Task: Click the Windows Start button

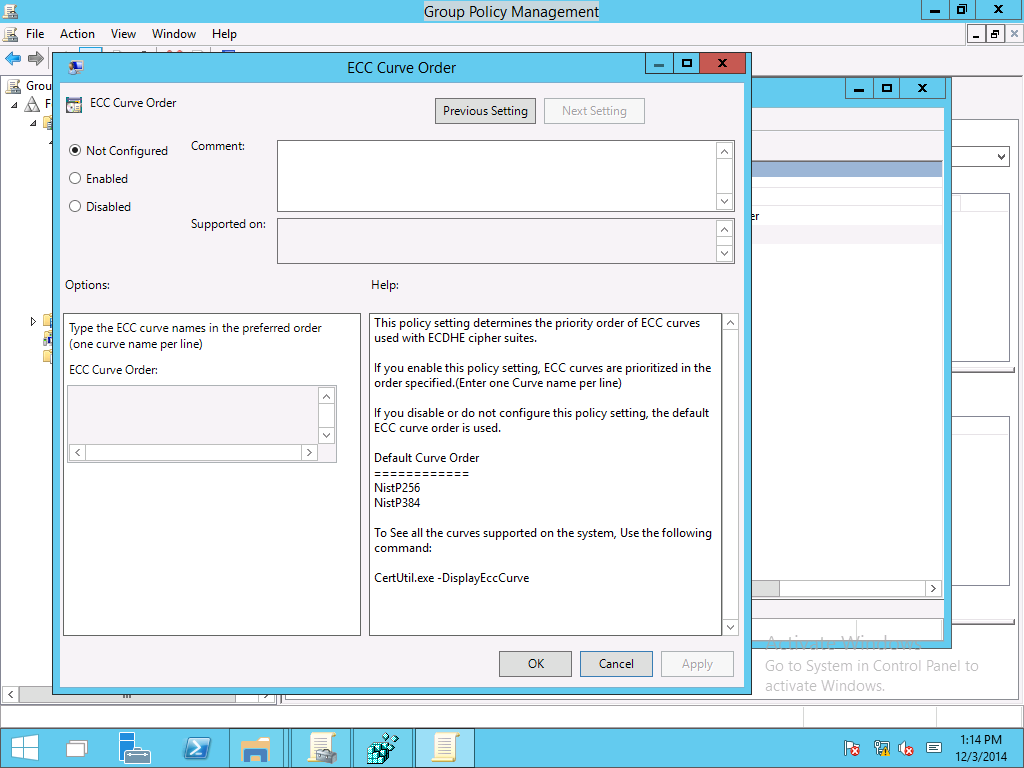Action: [24, 747]
